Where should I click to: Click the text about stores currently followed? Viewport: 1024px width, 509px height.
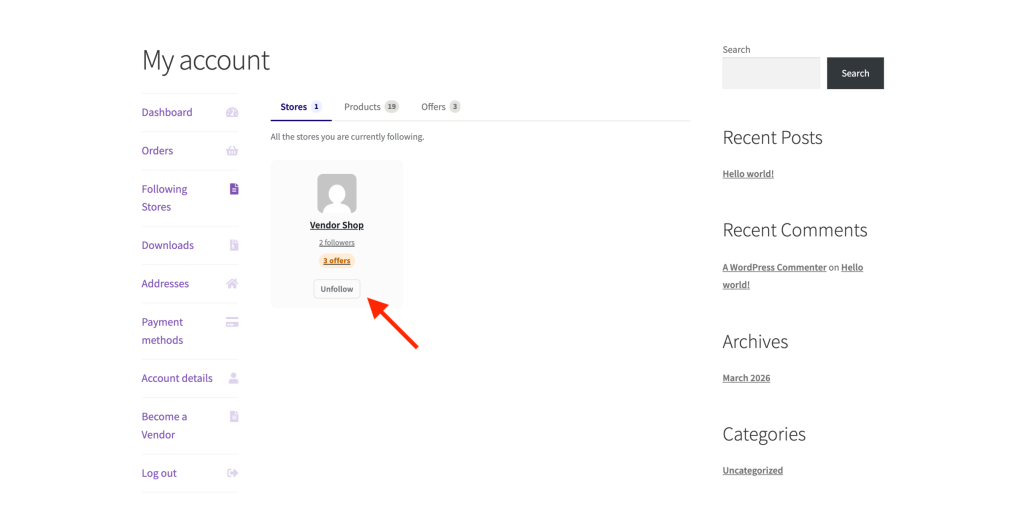(x=347, y=137)
